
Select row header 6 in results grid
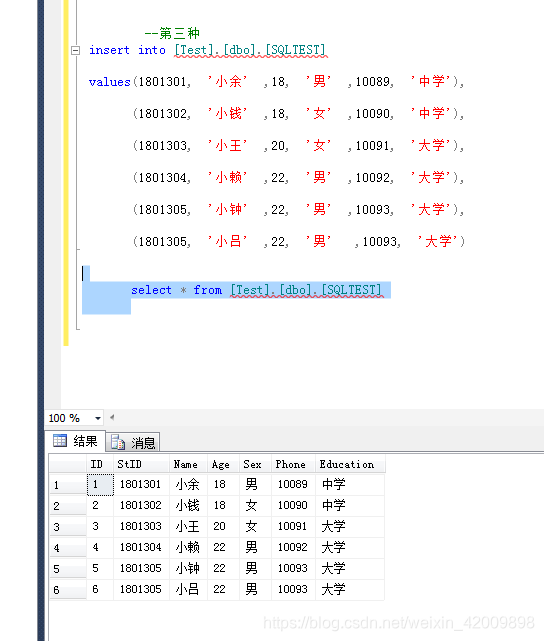(68, 590)
